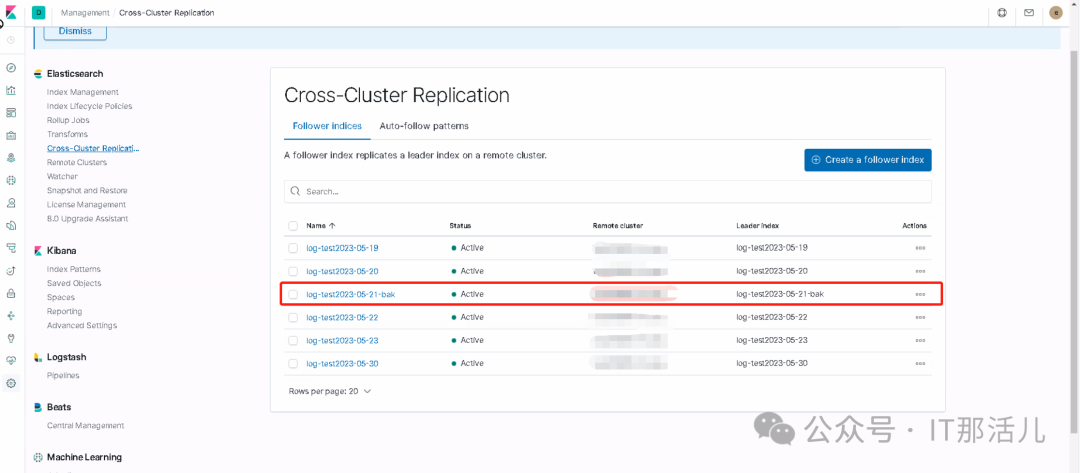Open Index Management in Elasticsearch menu

coord(83,92)
